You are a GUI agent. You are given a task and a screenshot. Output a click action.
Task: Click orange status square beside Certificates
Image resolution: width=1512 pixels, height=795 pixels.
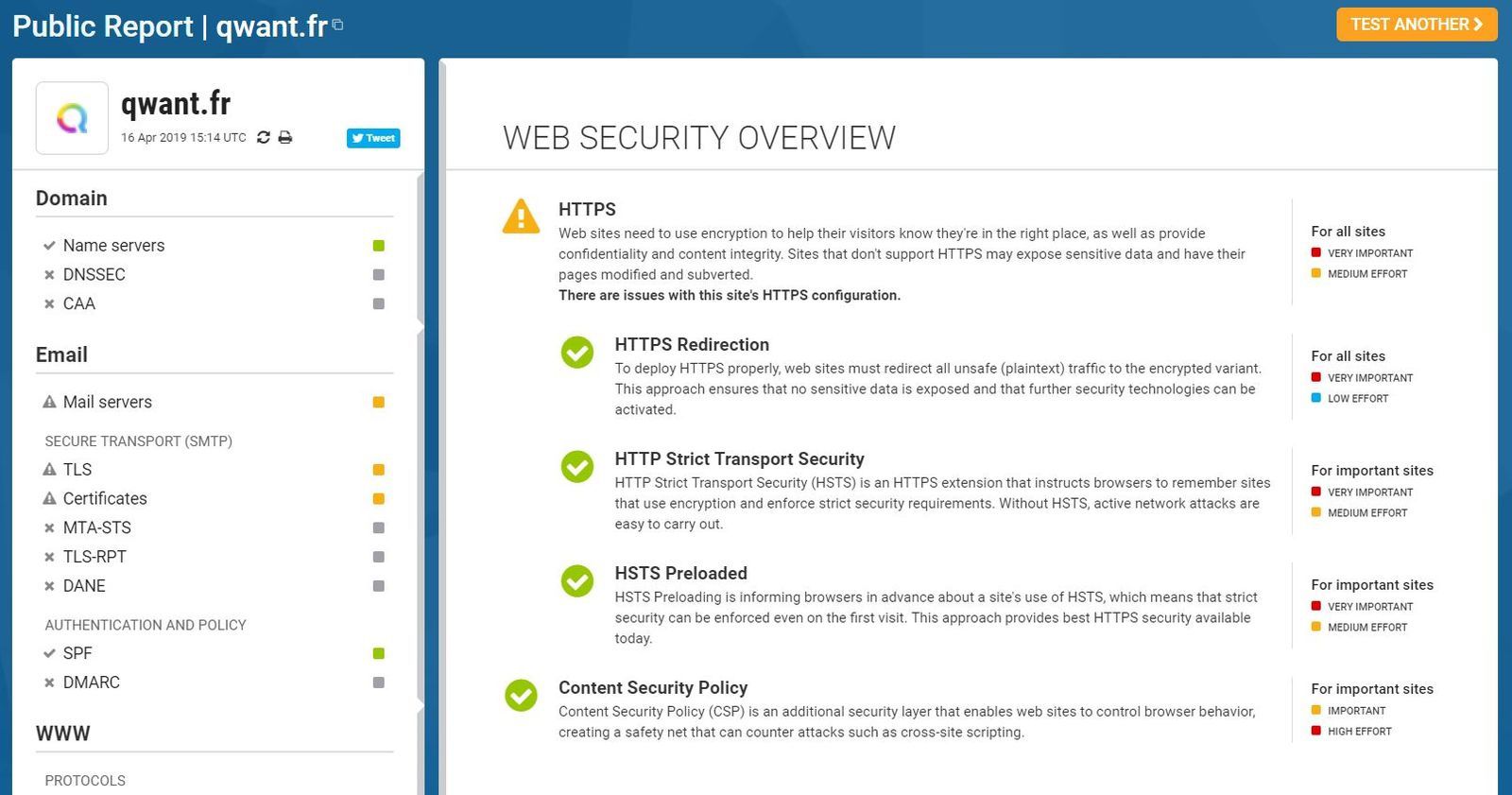click(x=379, y=498)
